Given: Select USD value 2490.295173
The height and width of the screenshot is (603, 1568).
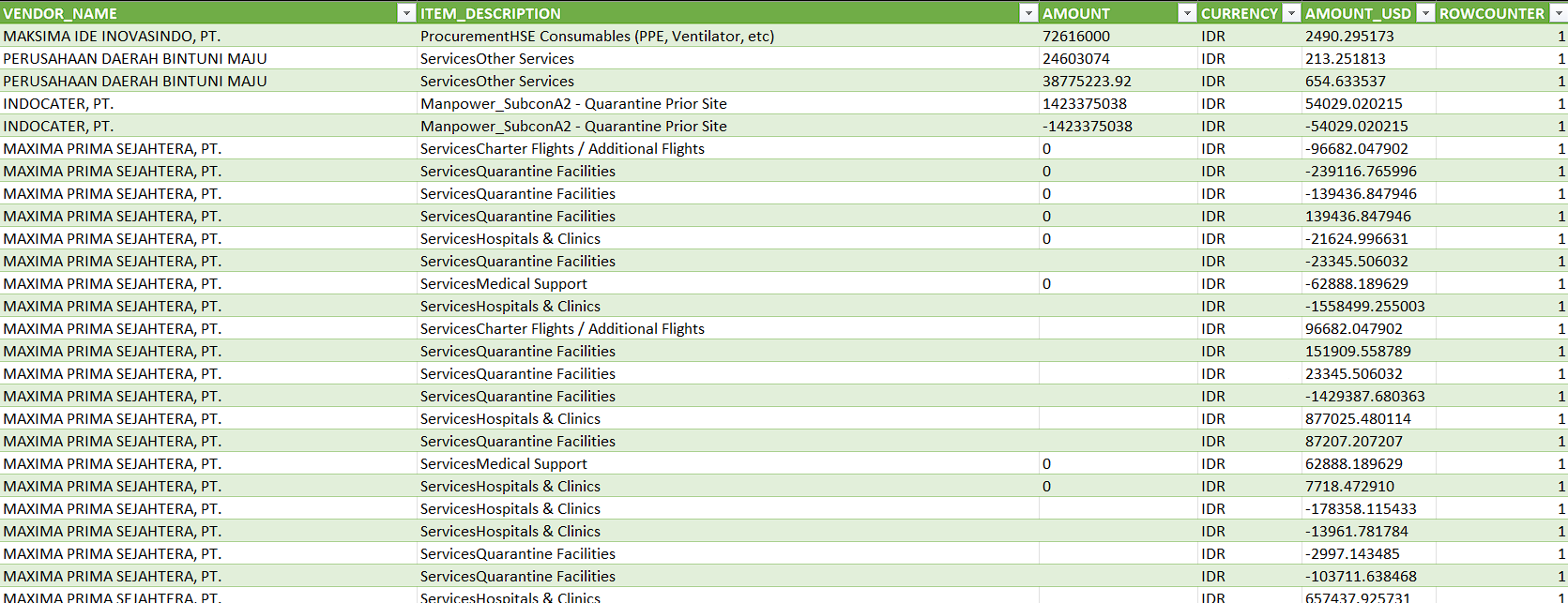Looking at the screenshot, I should [1369, 36].
